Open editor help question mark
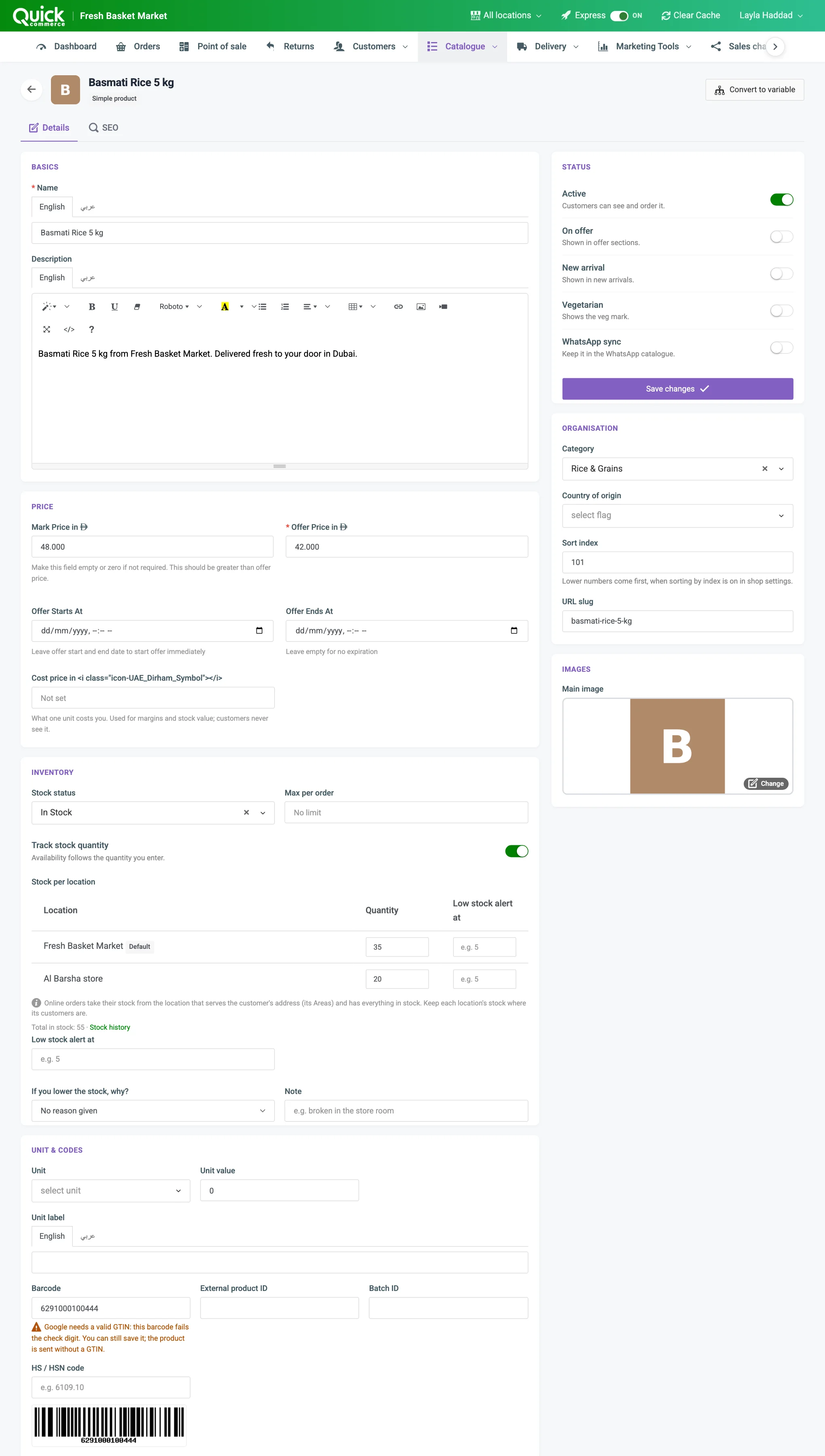Screen dimensions: 825x1456 click(x=91, y=329)
